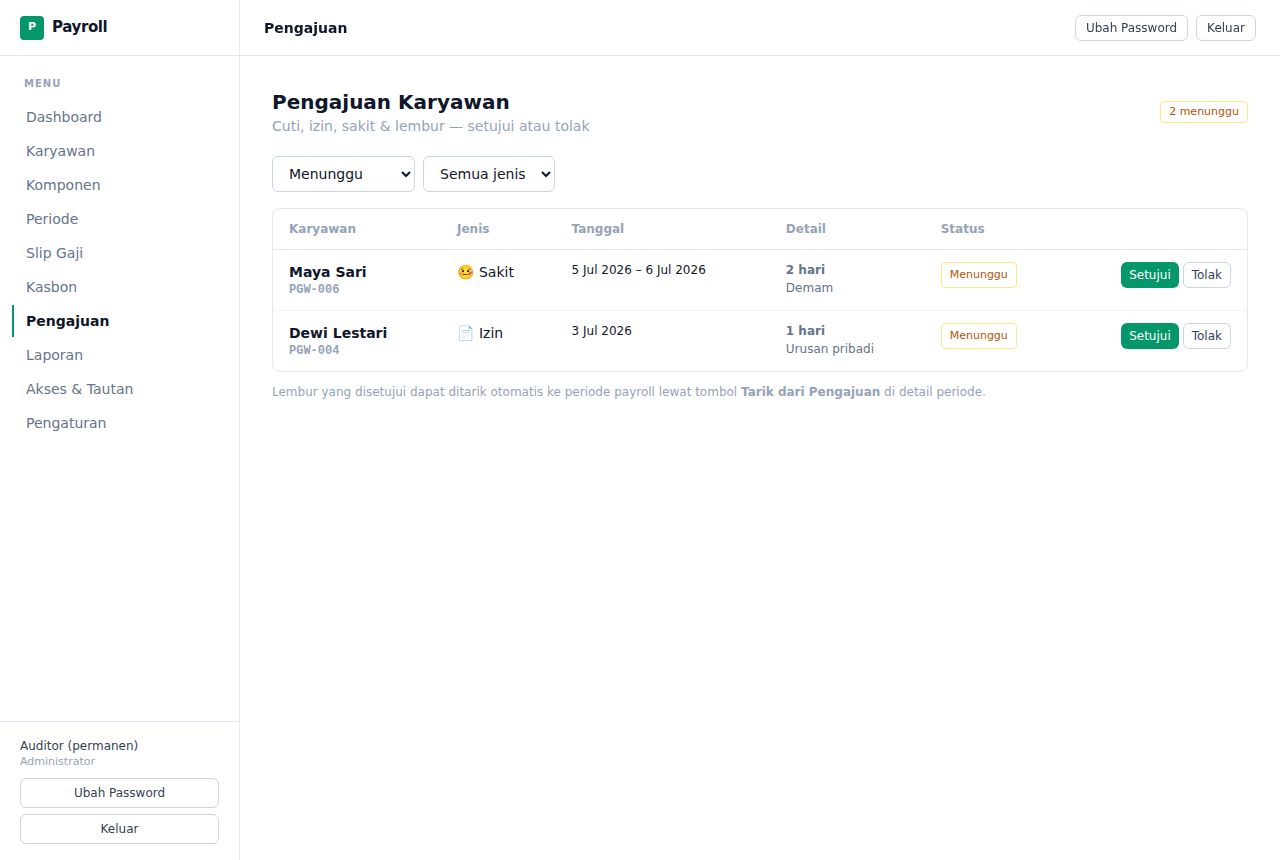Navigate to Periode in the sidebar
The height and width of the screenshot is (860, 1280).
coord(52,219)
